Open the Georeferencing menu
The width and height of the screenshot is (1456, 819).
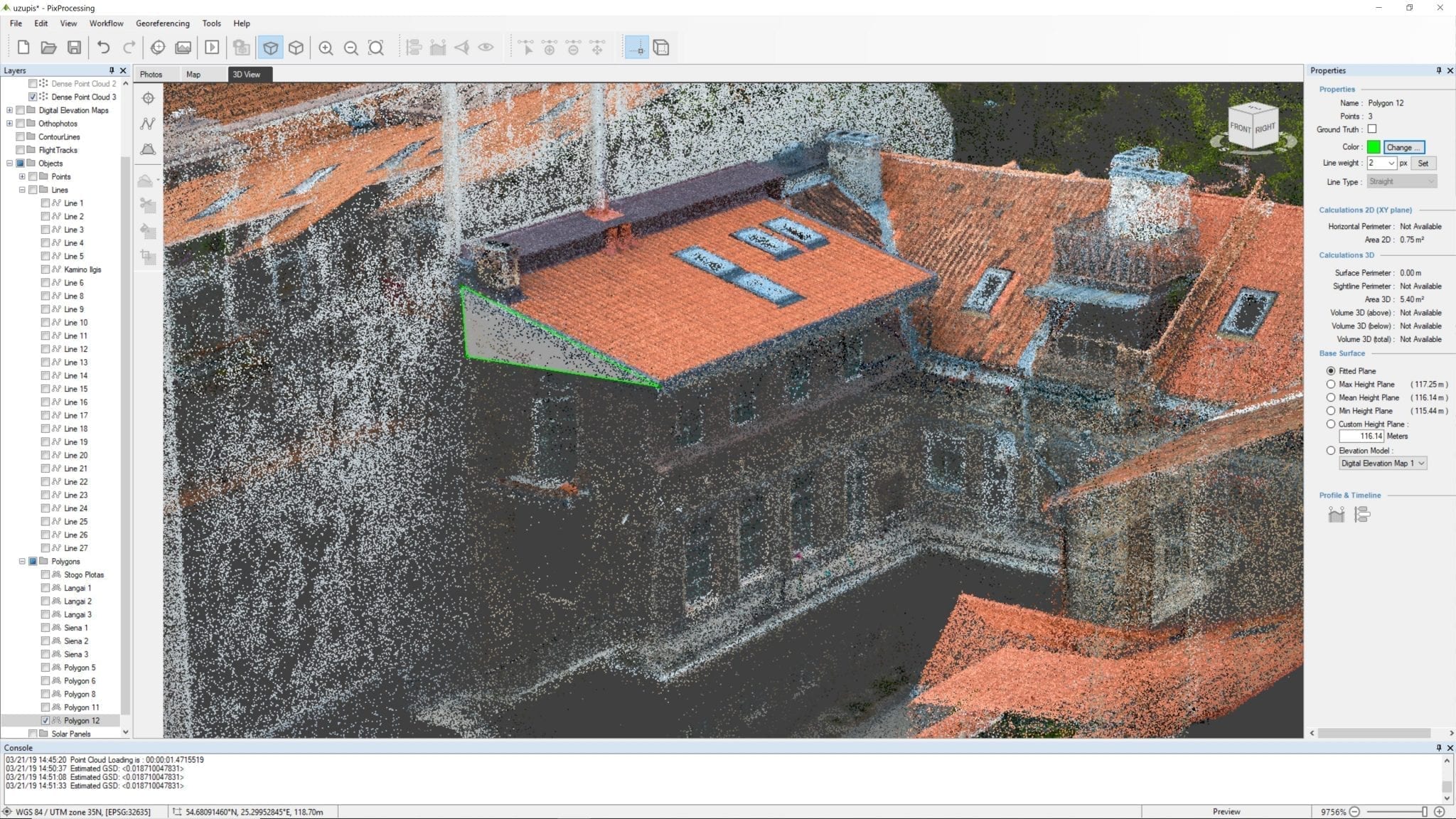(163, 23)
